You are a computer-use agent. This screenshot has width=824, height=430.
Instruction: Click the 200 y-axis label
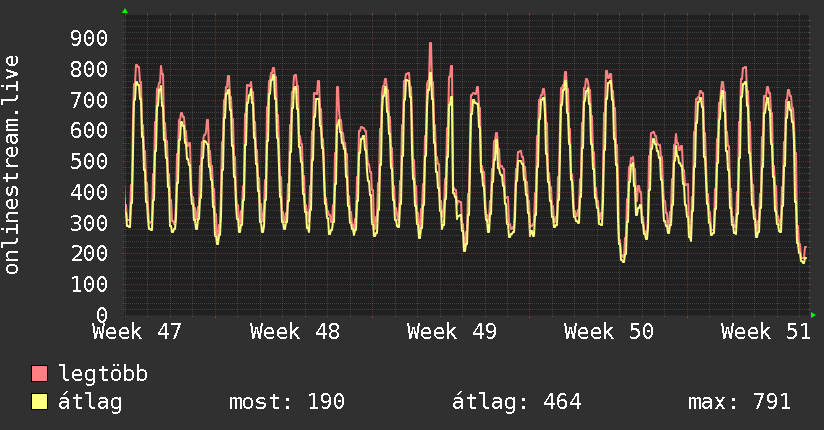[89, 253]
